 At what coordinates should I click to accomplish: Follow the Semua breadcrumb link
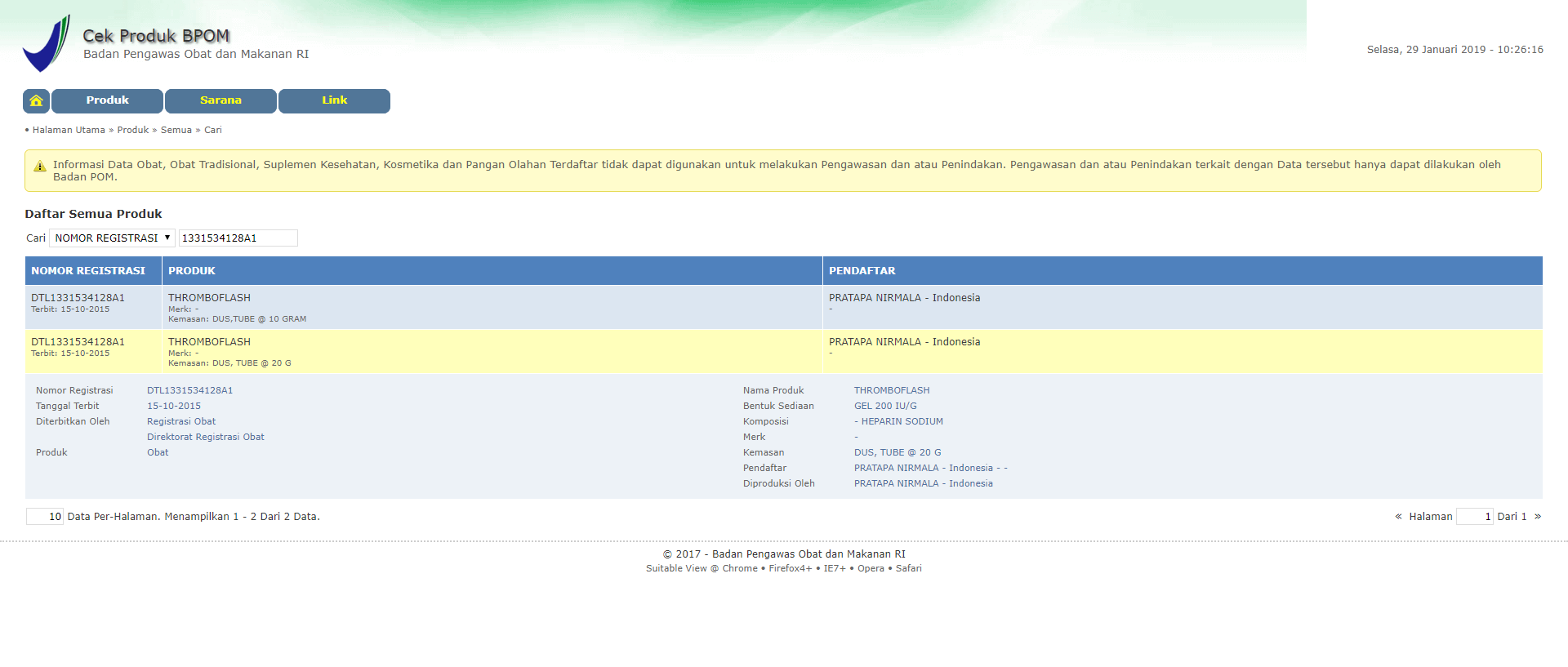point(176,130)
